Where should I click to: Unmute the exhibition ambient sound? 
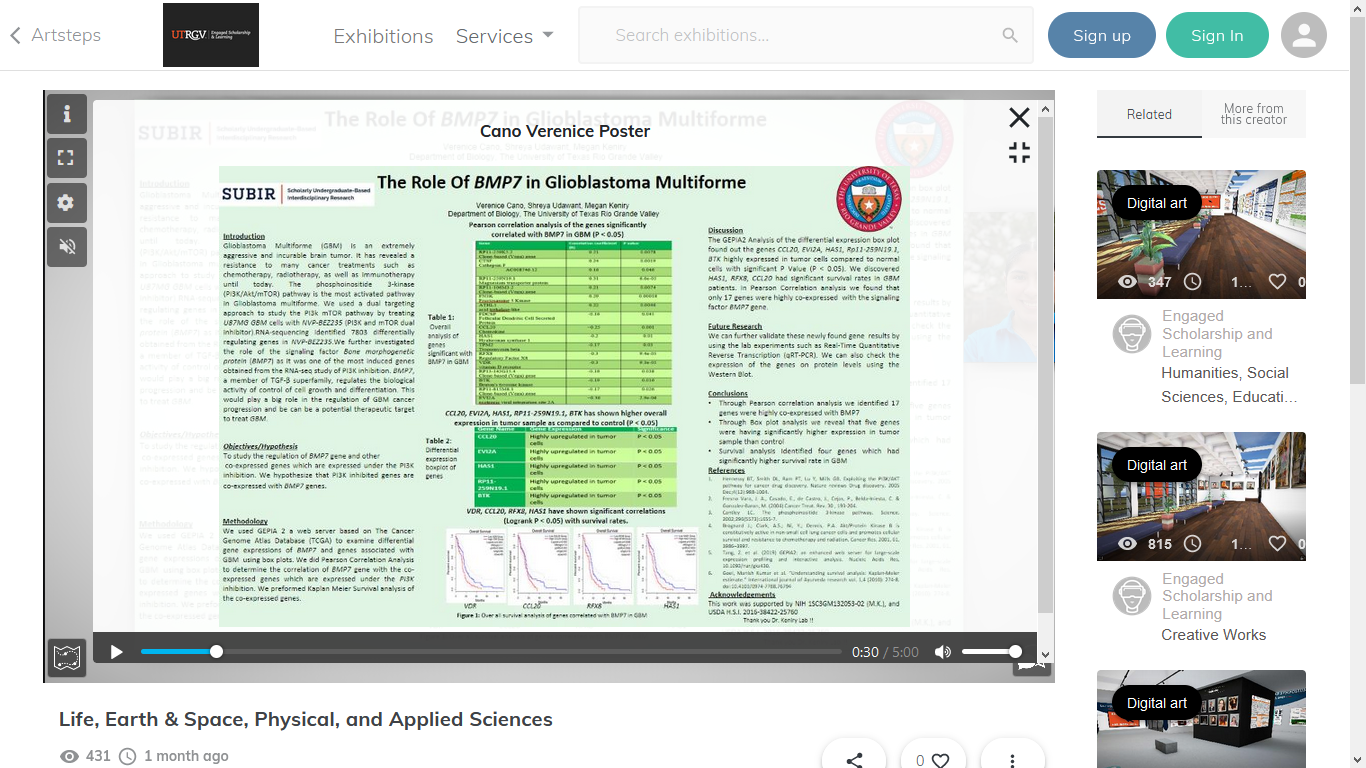(66, 246)
